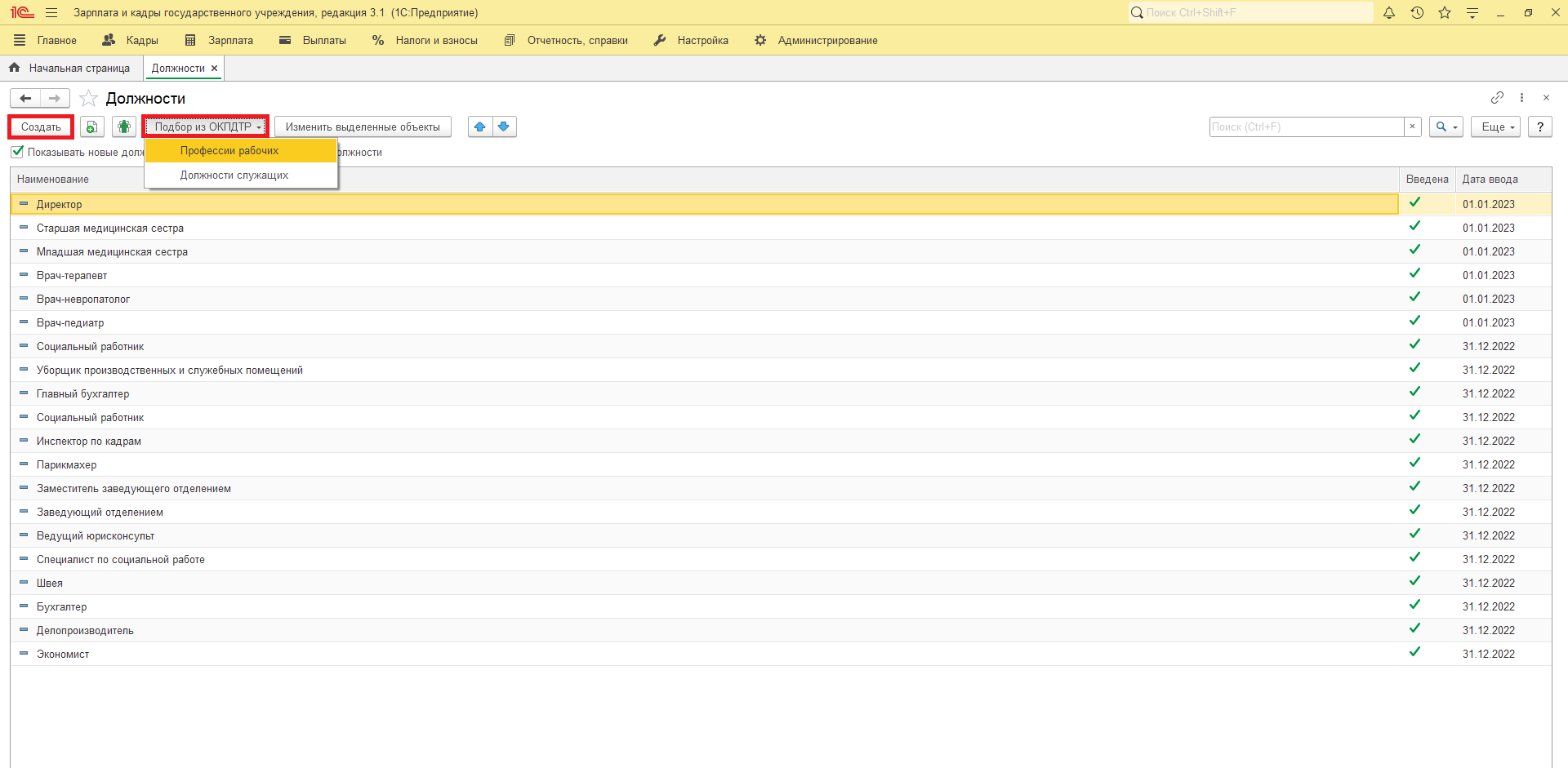Open the Налоги и взносы menu

click(425, 40)
